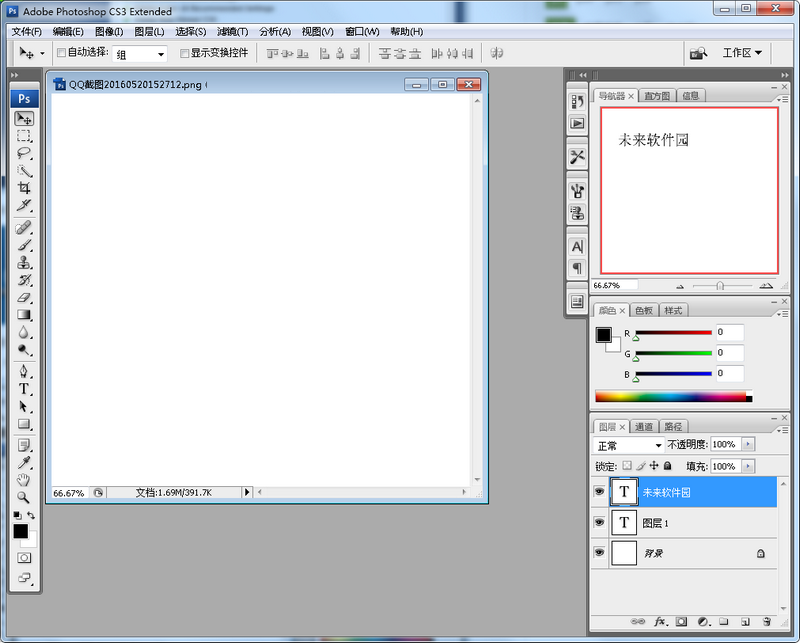Viewport: 800px width, 643px height.
Task: Open the 工作区 workspace dropdown
Action: 742,53
